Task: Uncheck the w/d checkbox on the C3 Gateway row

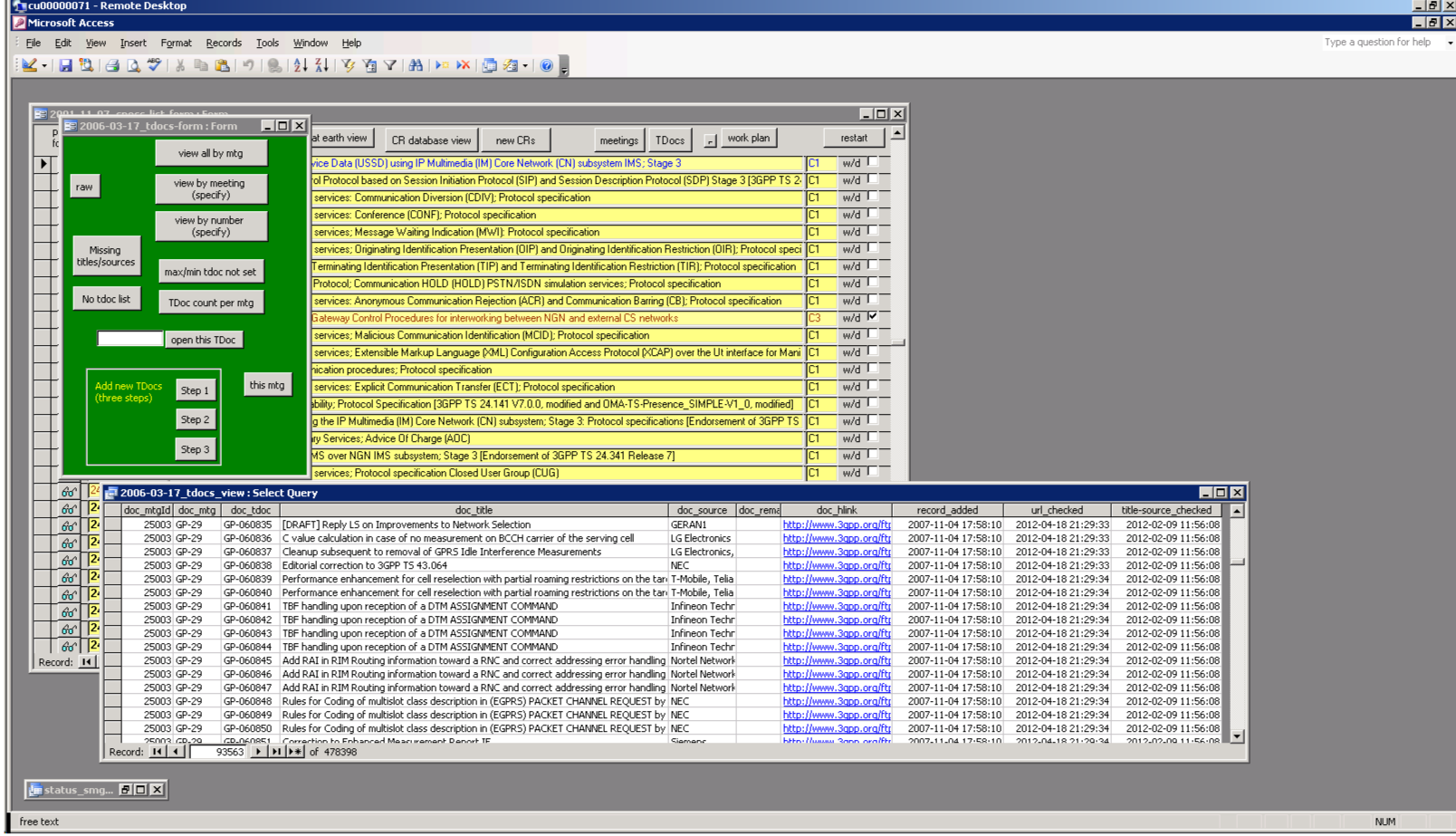Action: [x=873, y=317]
